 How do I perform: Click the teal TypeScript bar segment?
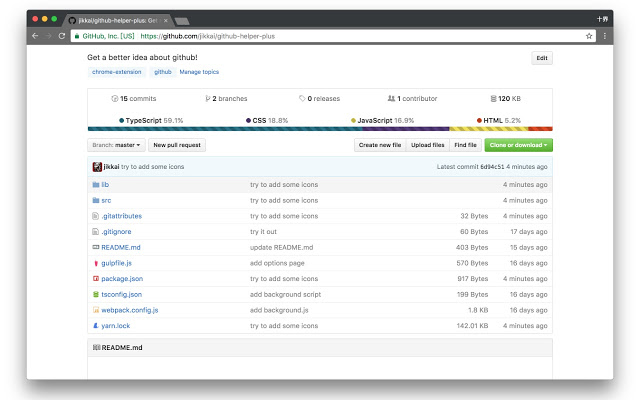225,129
